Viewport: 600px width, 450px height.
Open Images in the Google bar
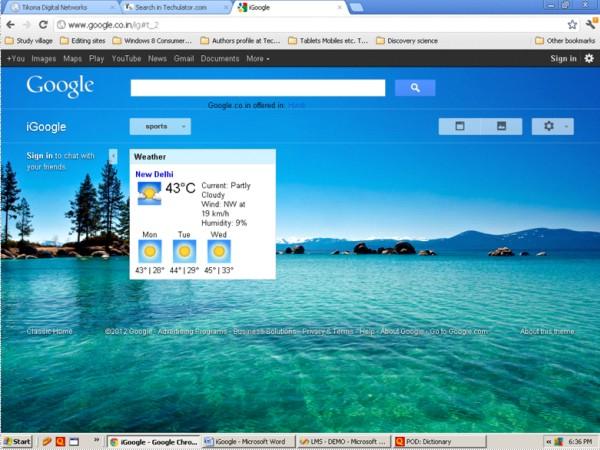[x=44, y=59]
